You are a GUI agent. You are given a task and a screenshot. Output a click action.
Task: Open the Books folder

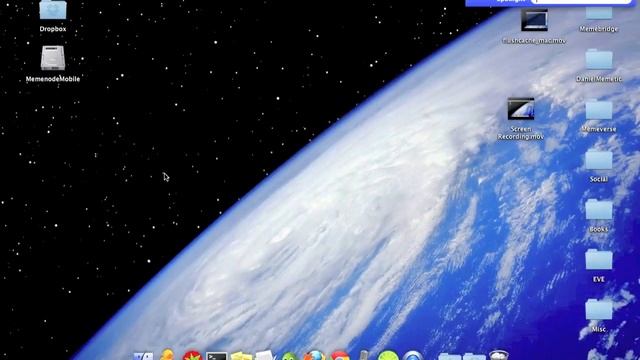pyautogui.click(x=599, y=210)
